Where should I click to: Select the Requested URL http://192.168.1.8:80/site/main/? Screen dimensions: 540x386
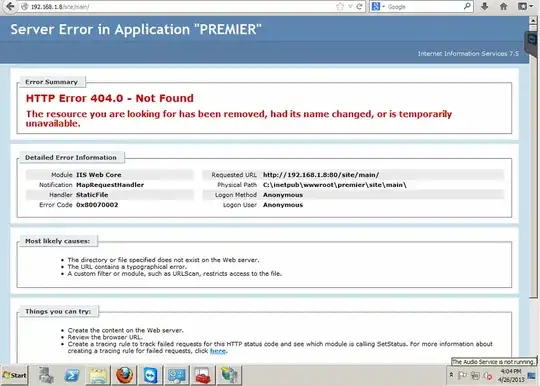click(321, 175)
